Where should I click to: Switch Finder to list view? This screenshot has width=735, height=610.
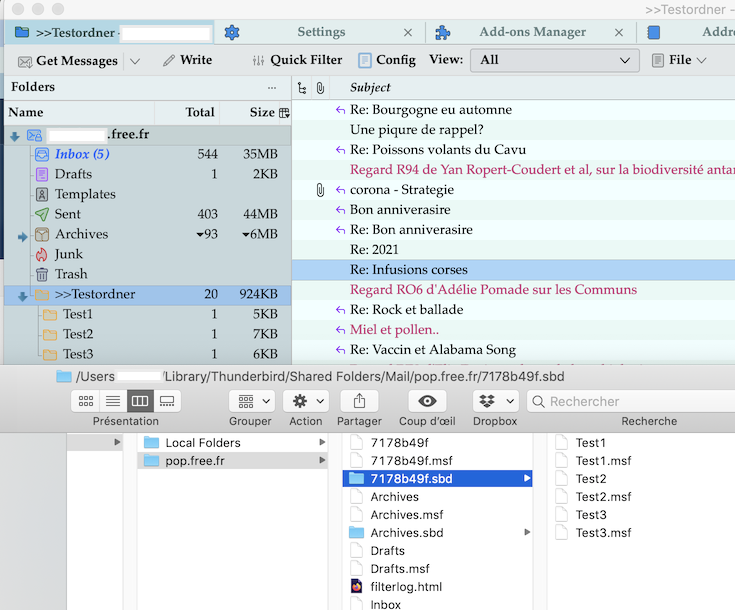pos(113,401)
